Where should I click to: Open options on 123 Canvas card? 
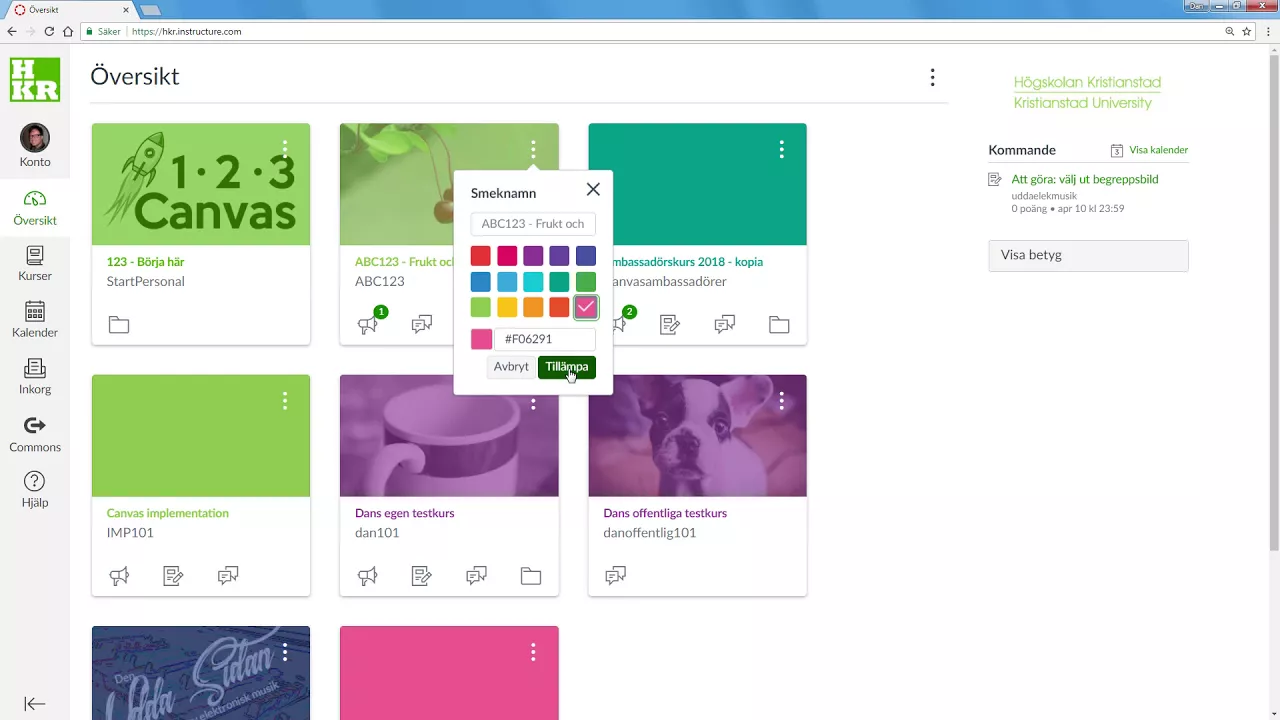click(x=285, y=149)
